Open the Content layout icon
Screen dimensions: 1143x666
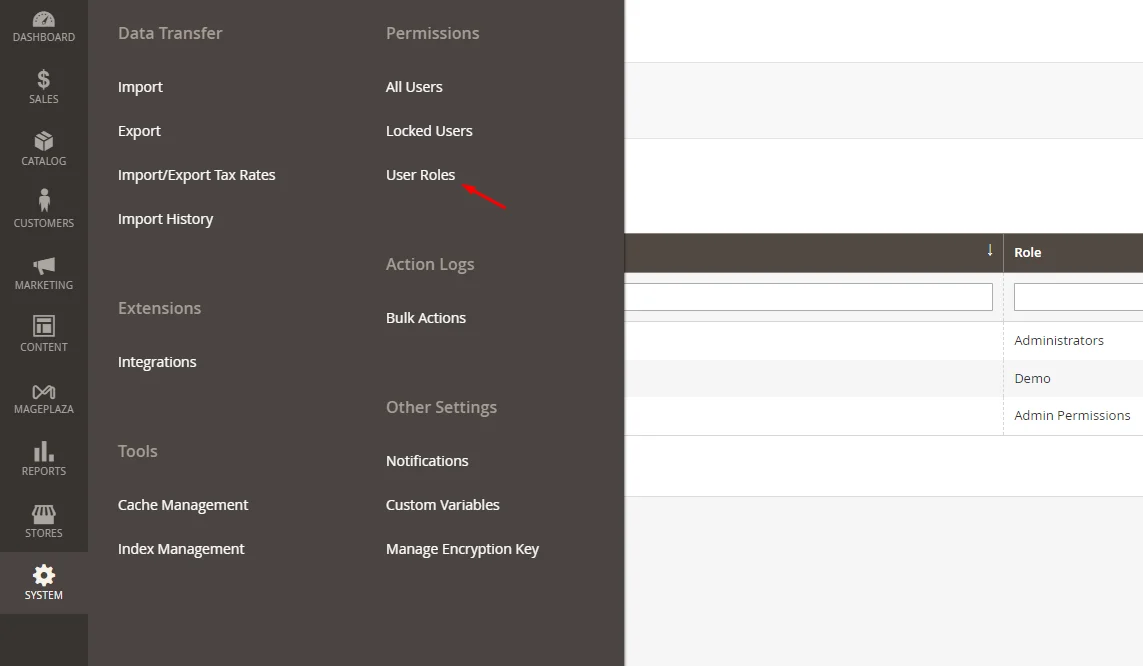(43, 327)
